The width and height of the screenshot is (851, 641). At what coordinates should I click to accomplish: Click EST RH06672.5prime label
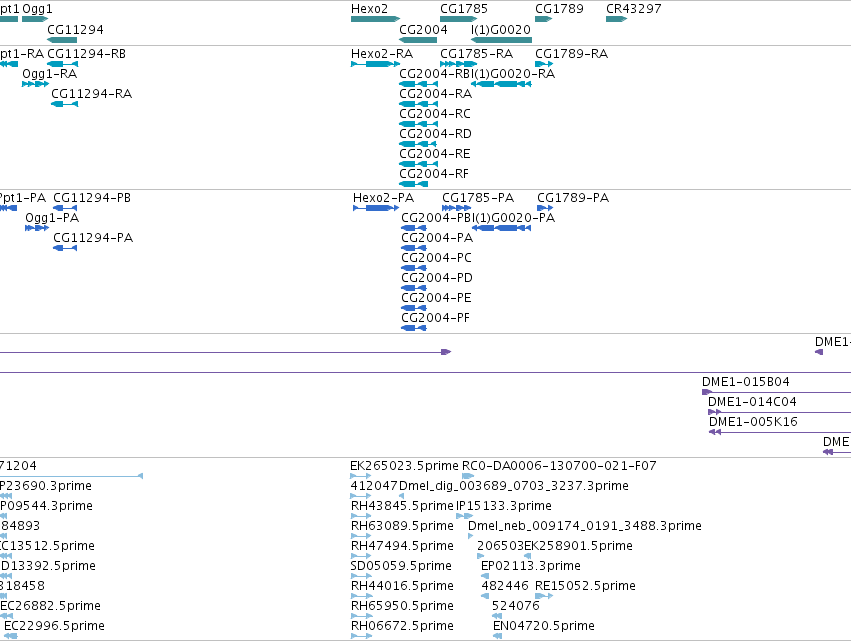click(x=402, y=627)
